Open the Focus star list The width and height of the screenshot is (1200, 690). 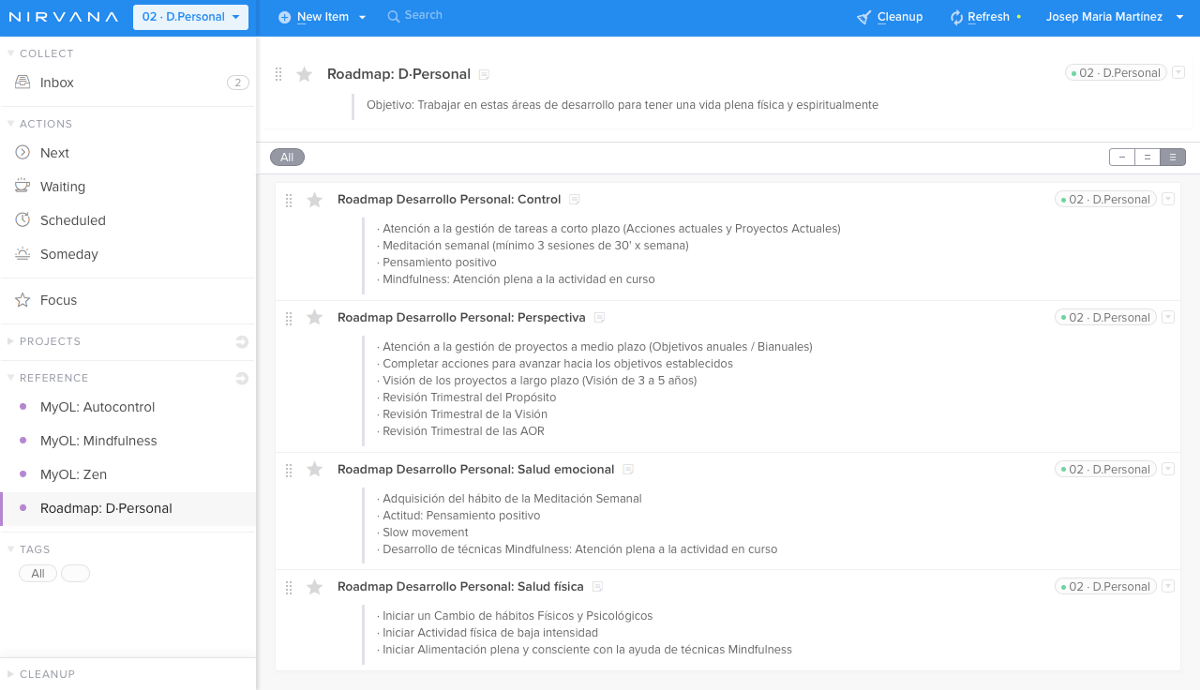point(23,300)
